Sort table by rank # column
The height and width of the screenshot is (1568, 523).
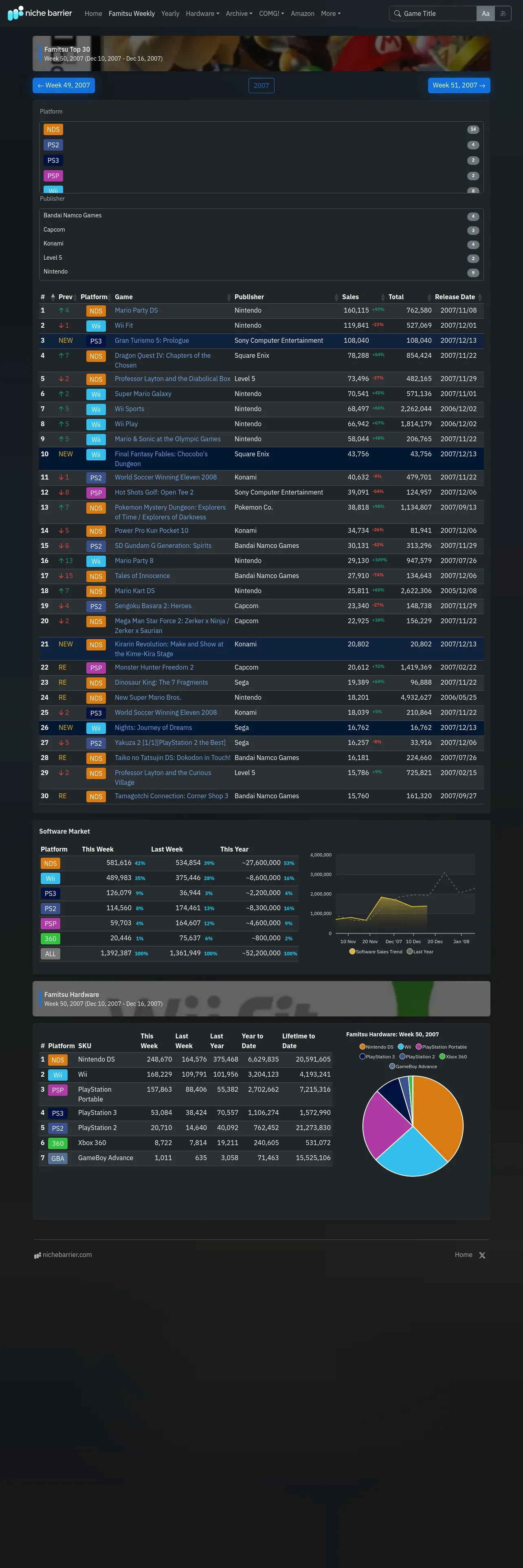click(48, 297)
